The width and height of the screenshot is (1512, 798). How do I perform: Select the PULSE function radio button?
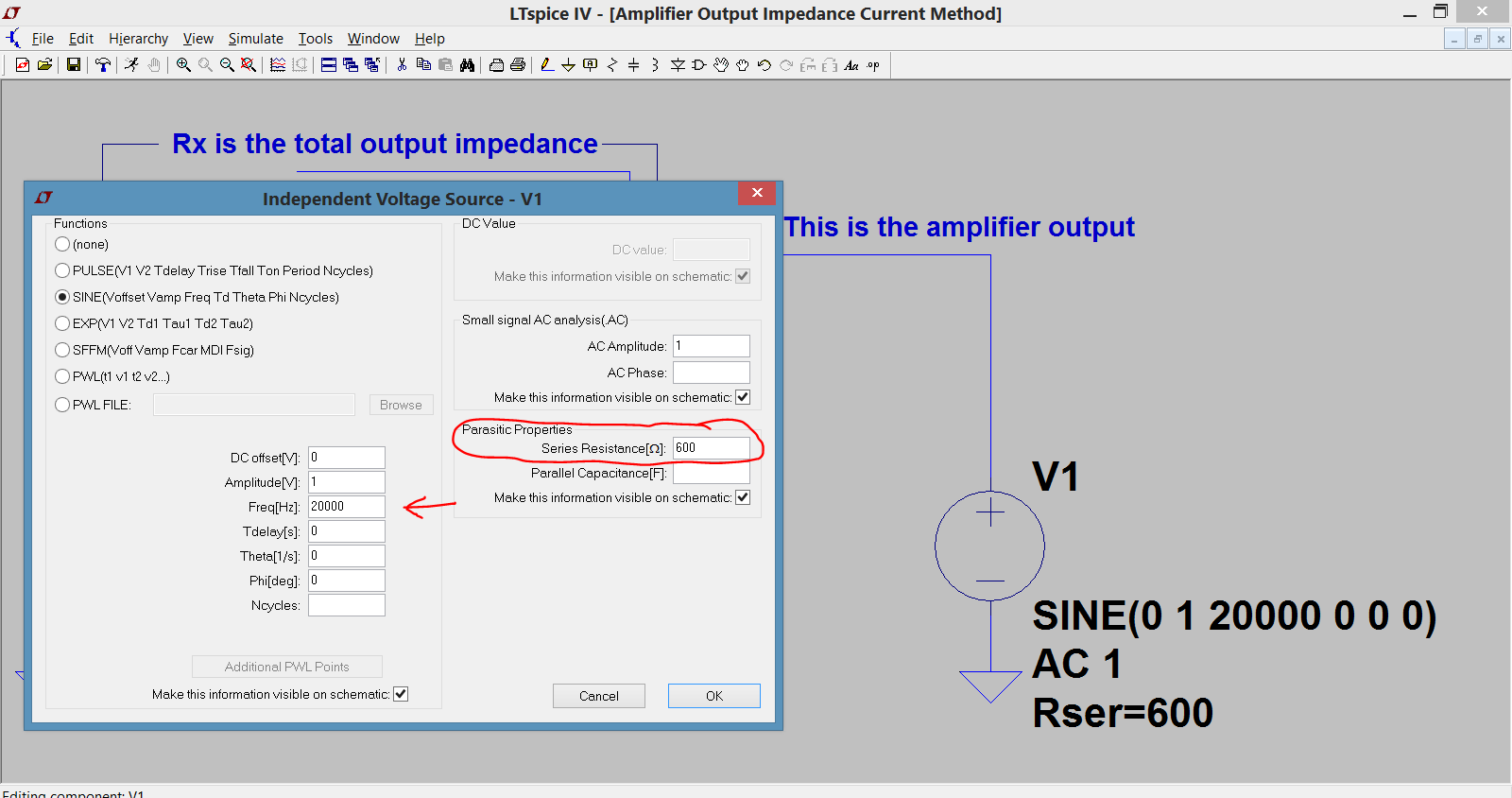62,270
